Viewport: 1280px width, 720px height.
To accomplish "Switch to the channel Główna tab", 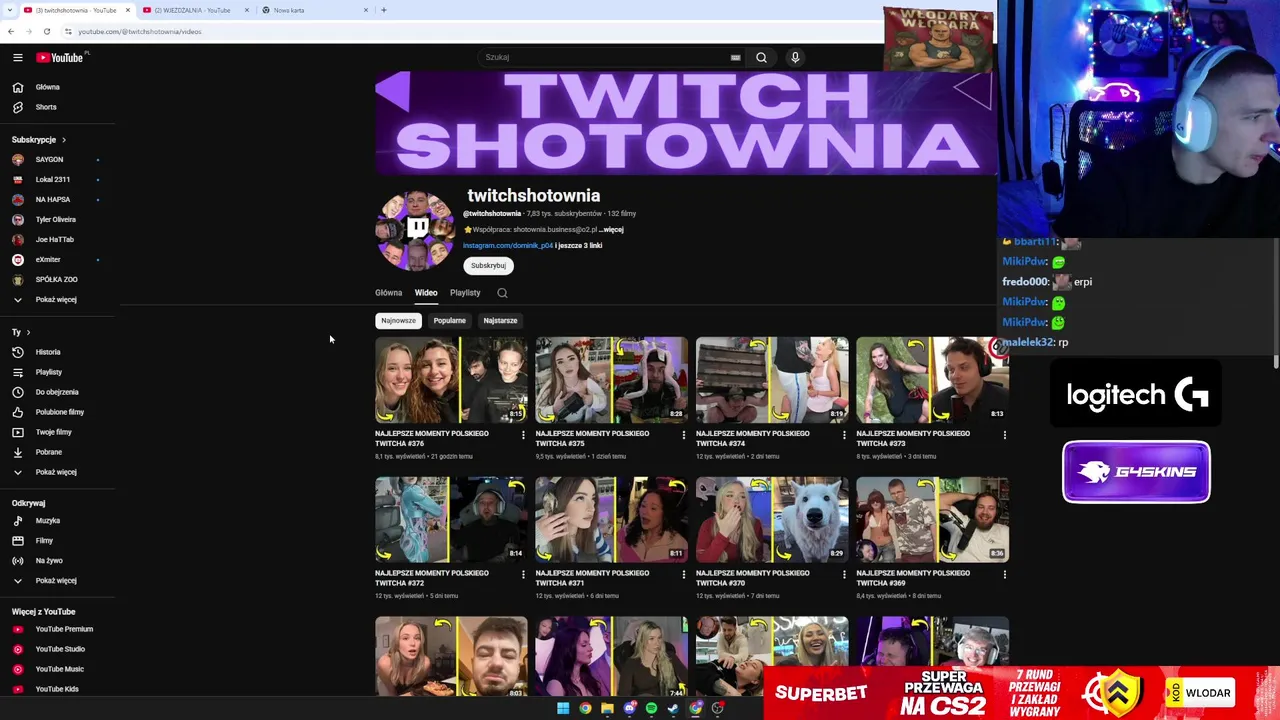I will (x=388, y=293).
